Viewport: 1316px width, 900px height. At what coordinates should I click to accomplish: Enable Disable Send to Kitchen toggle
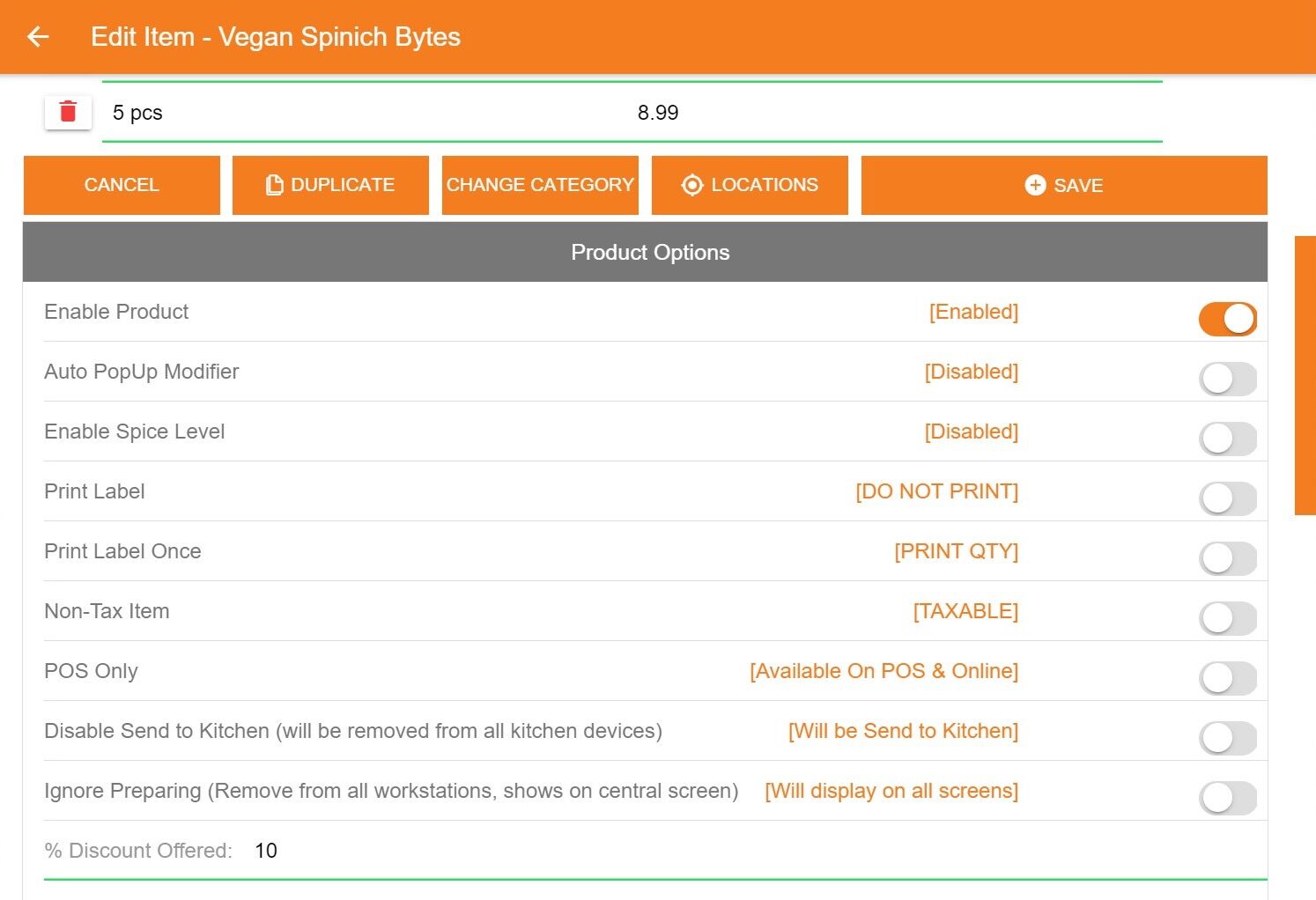[x=1228, y=738]
